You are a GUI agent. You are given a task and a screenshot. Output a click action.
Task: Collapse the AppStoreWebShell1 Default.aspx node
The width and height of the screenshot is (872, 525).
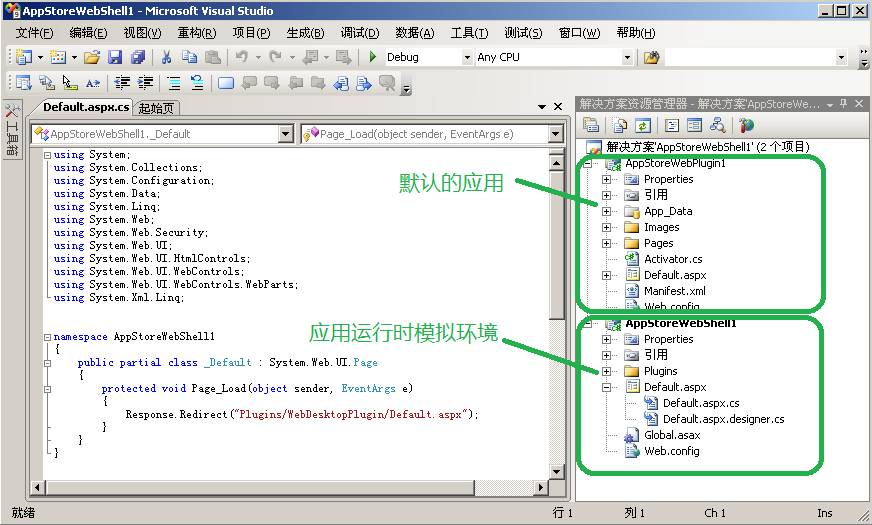(x=606, y=387)
